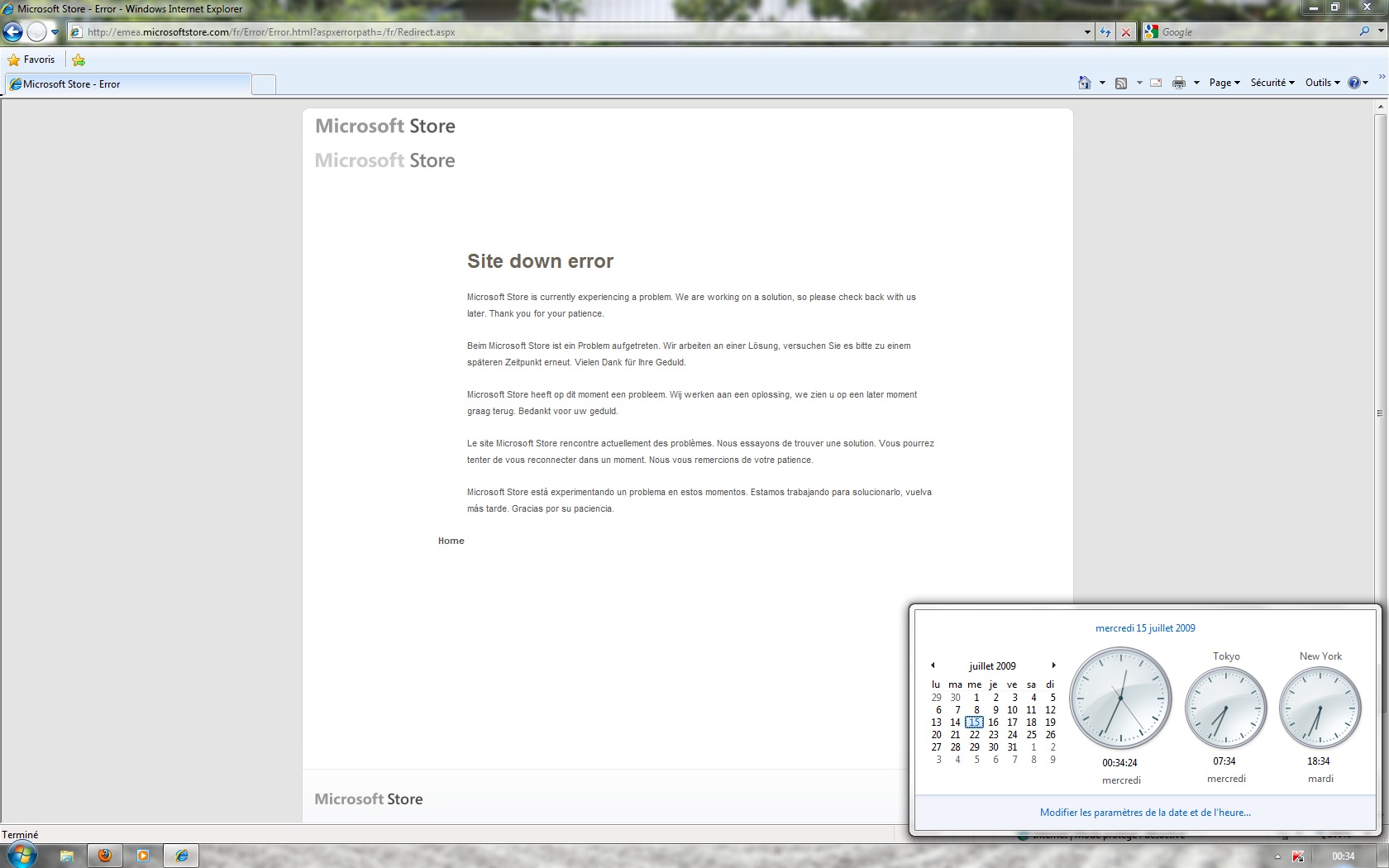
Task: Click the browser Forward arrow button
Action: [36, 32]
